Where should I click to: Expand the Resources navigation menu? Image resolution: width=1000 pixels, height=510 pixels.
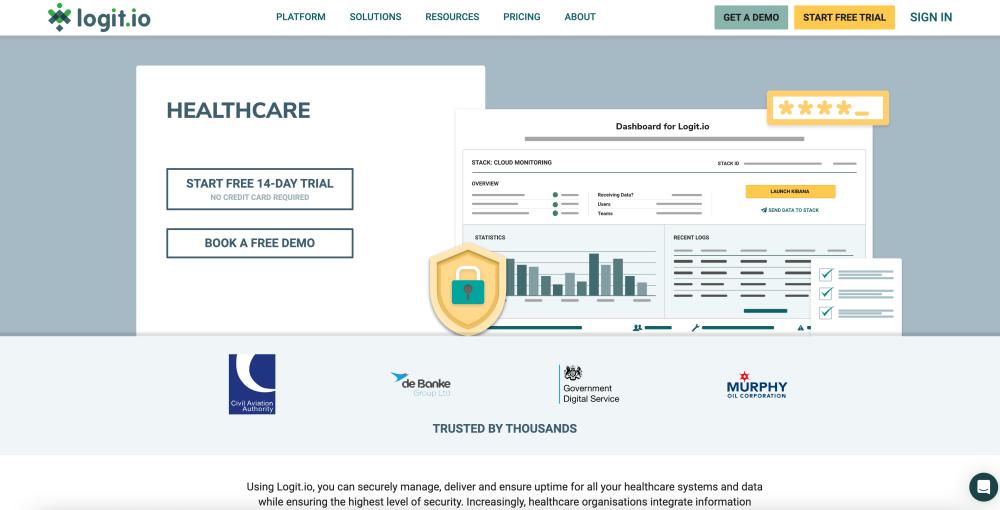452,17
